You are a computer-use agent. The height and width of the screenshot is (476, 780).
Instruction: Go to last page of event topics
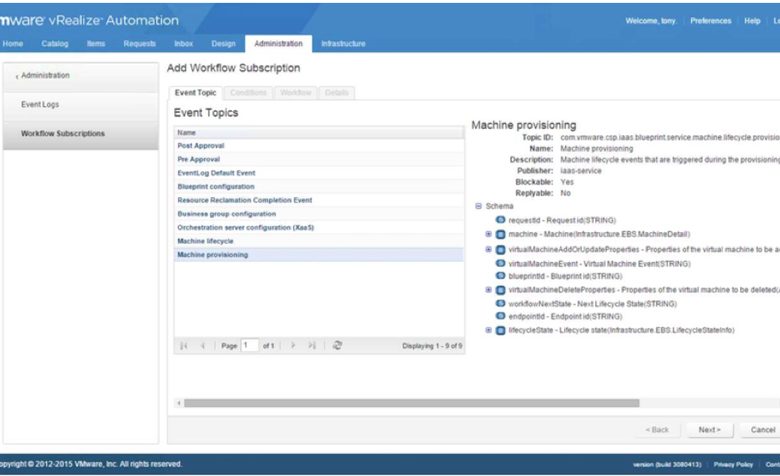click(x=312, y=345)
